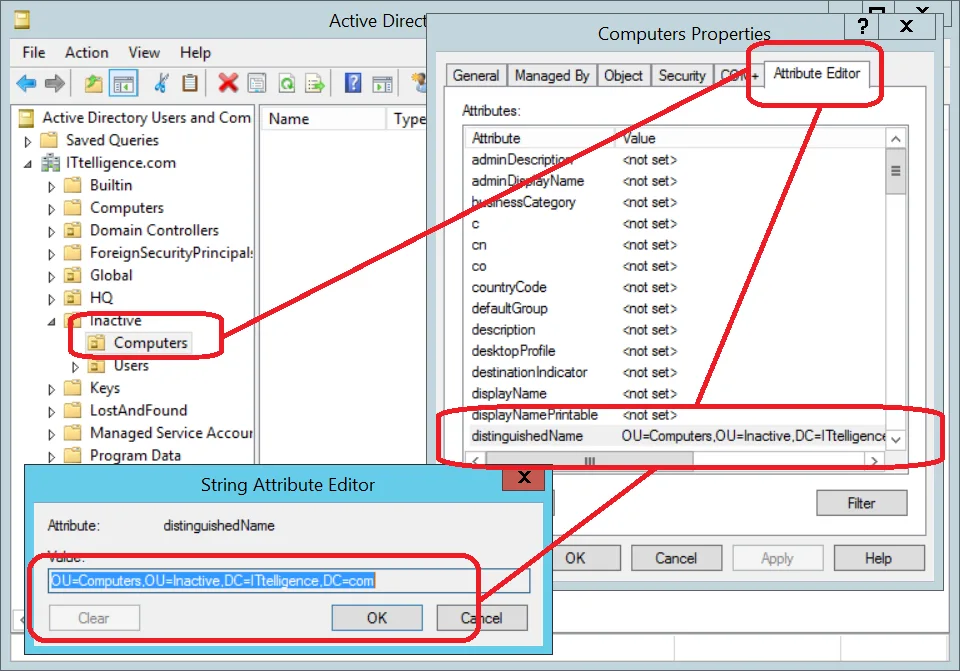The image size is (960, 671).
Task: Click the HQ OU folder icon
Action: coord(73,298)
